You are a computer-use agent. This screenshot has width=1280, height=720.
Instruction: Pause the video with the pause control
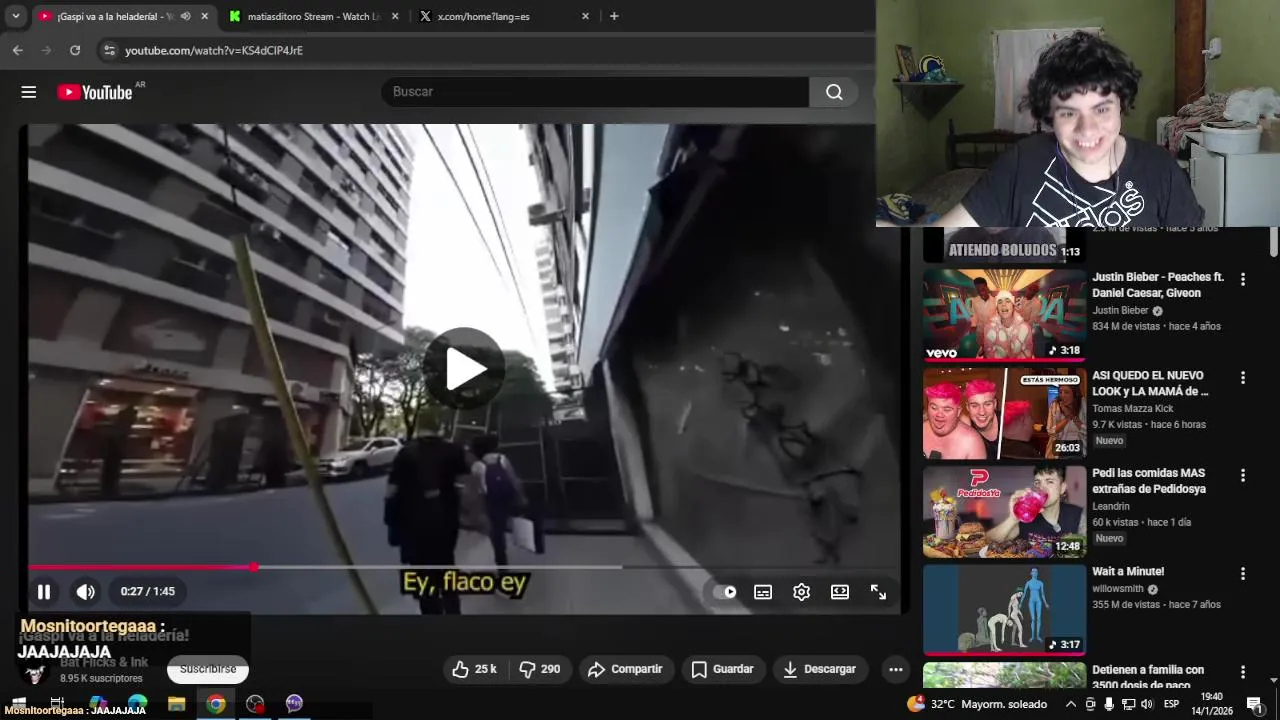[44, 592]
